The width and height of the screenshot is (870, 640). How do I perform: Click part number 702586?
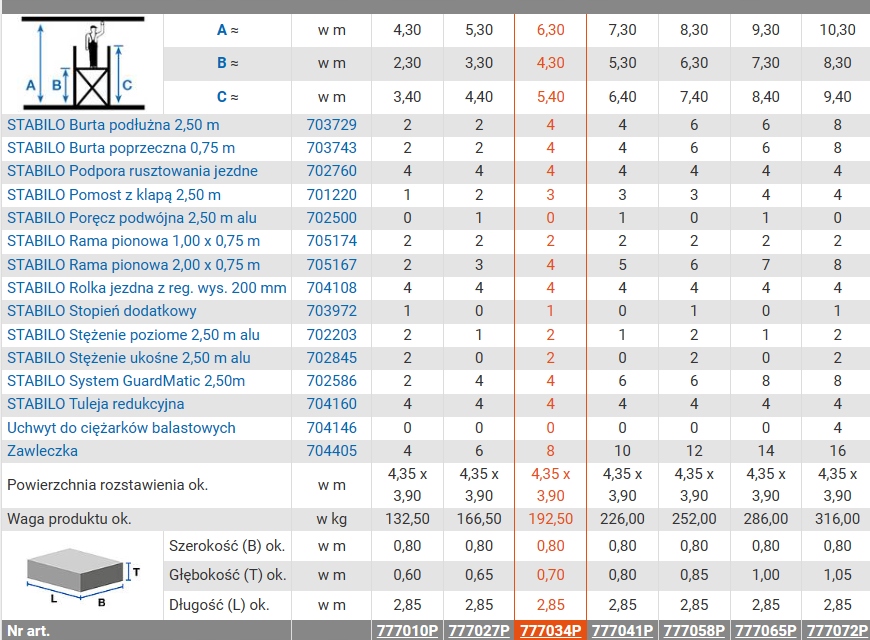coord(332,381)
